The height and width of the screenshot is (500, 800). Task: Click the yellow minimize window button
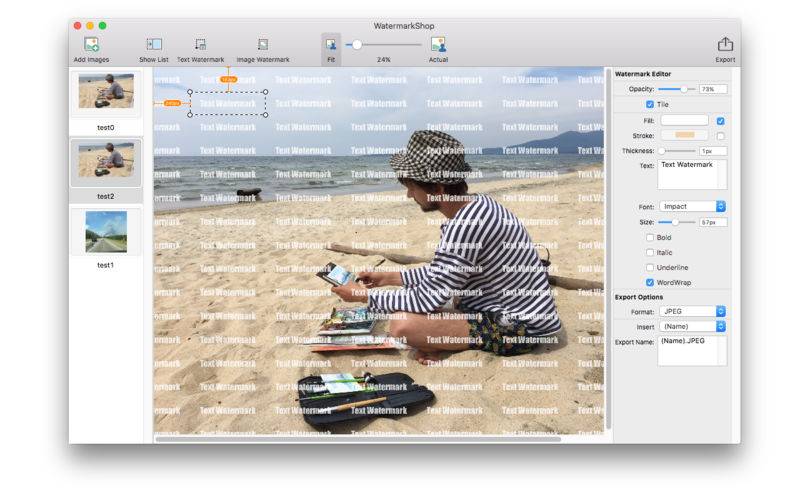90,26
